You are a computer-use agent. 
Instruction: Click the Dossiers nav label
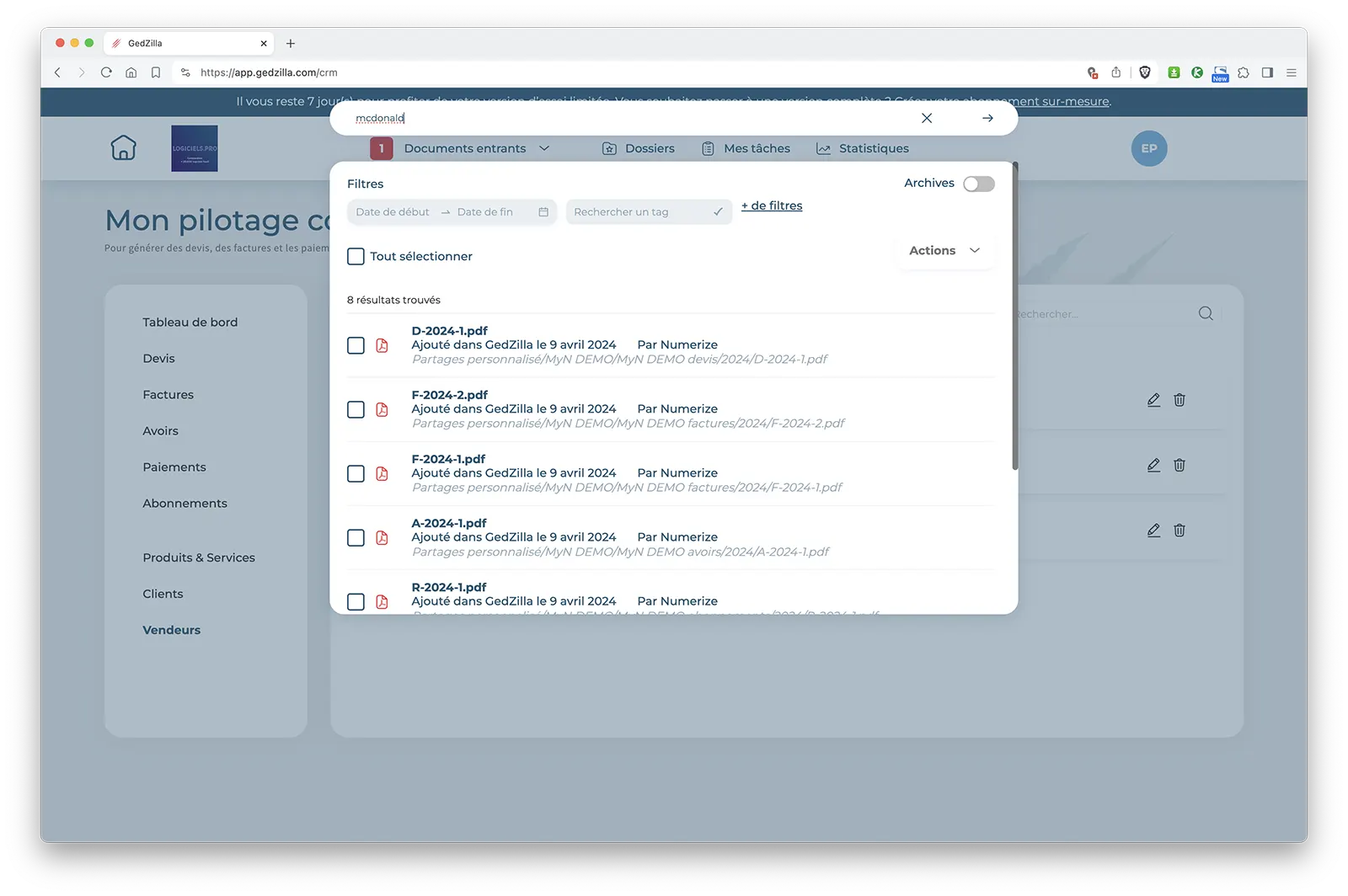(x=650, y=148)
